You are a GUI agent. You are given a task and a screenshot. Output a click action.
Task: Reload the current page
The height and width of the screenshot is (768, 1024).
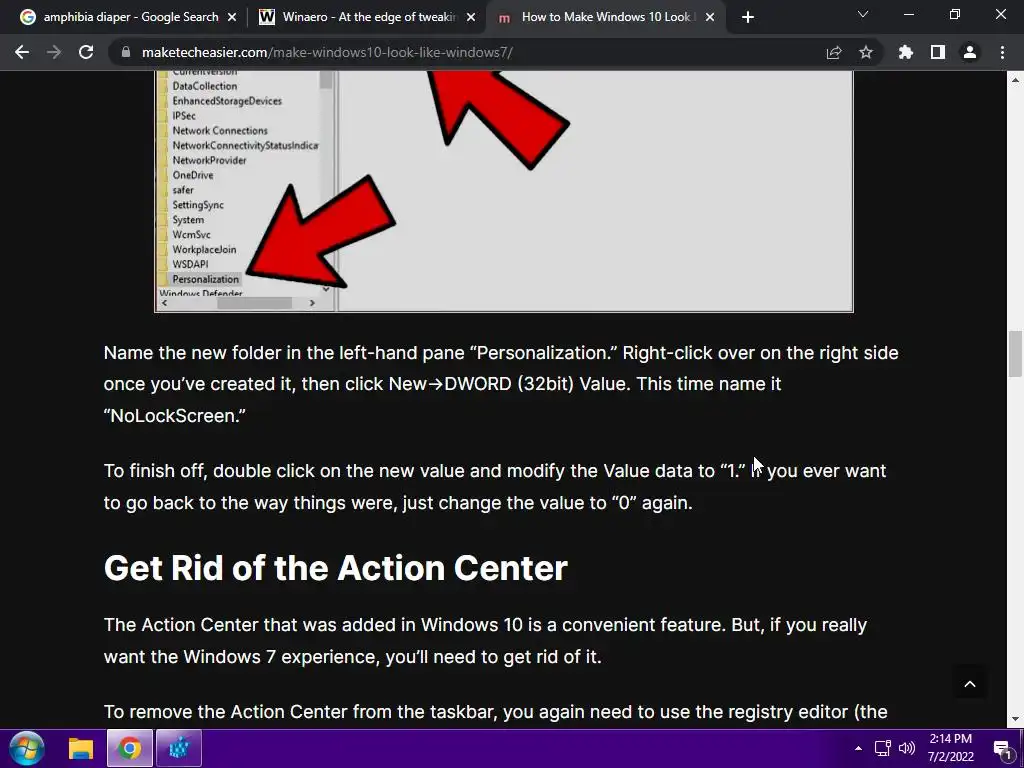[x=86, y=52]
